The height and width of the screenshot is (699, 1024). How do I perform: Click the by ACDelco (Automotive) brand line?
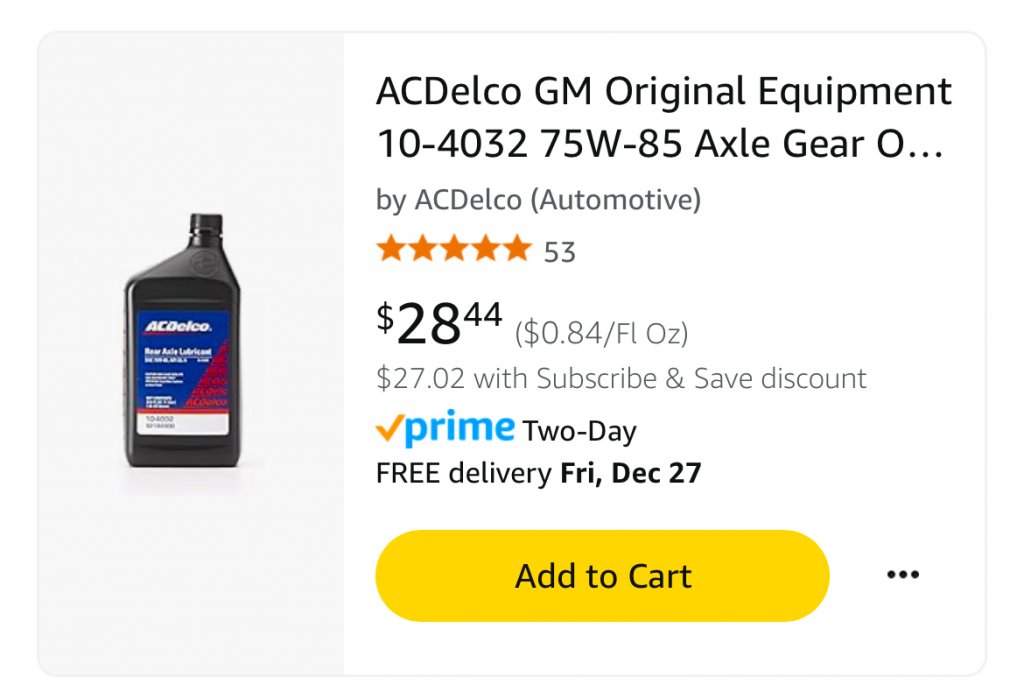click(538, 200)
